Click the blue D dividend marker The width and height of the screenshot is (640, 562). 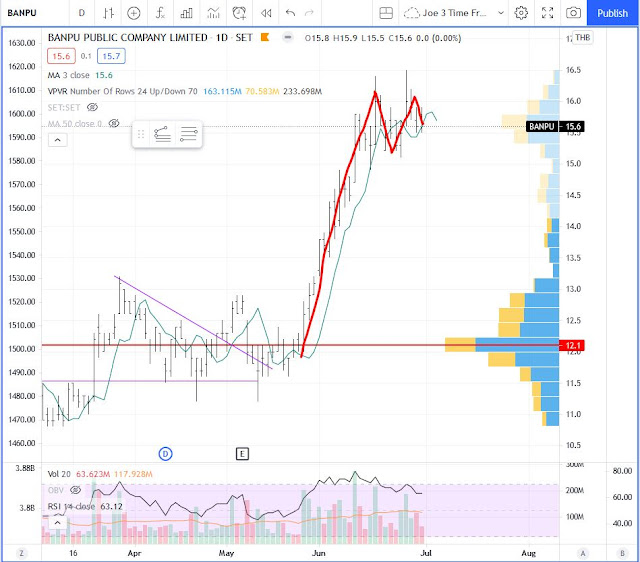(x=165, y=453)
